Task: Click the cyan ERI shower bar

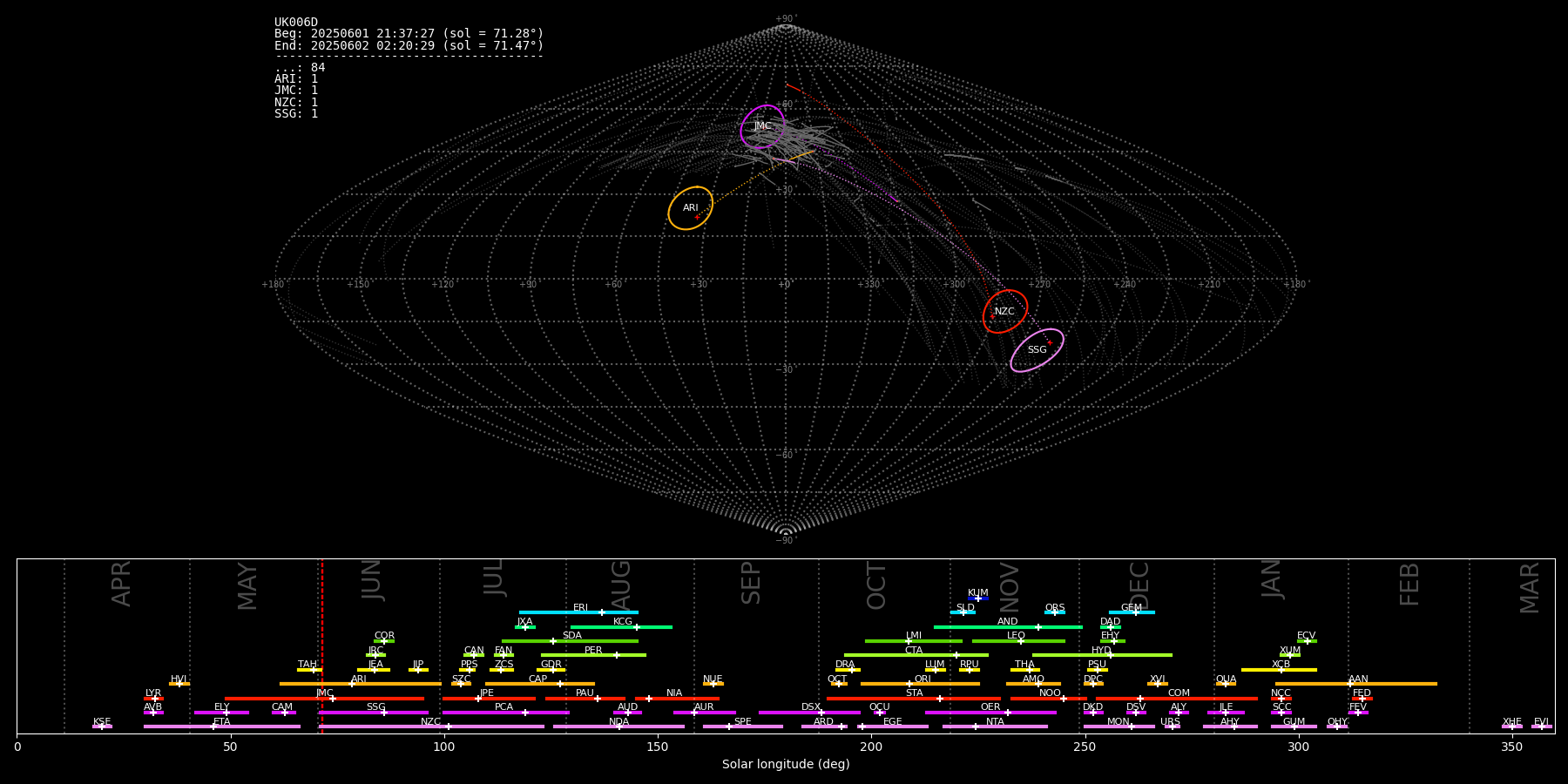Action: click(x=578, y=612)
